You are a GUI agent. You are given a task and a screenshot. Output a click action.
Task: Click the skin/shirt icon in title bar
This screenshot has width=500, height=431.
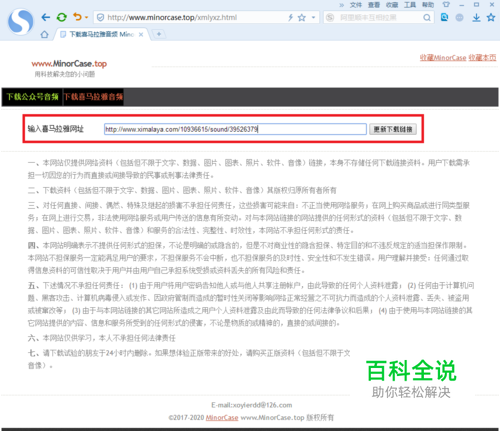(x=446, y=4)
